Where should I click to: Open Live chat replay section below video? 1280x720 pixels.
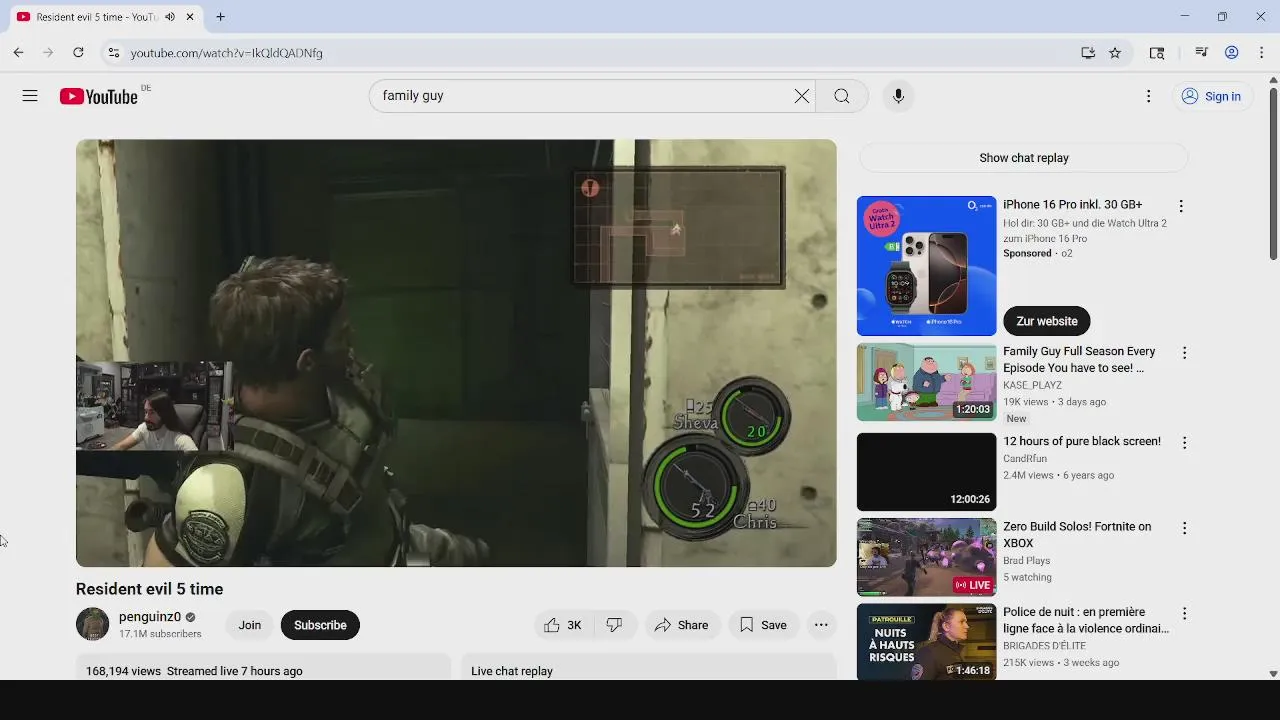tap(648, 668)
